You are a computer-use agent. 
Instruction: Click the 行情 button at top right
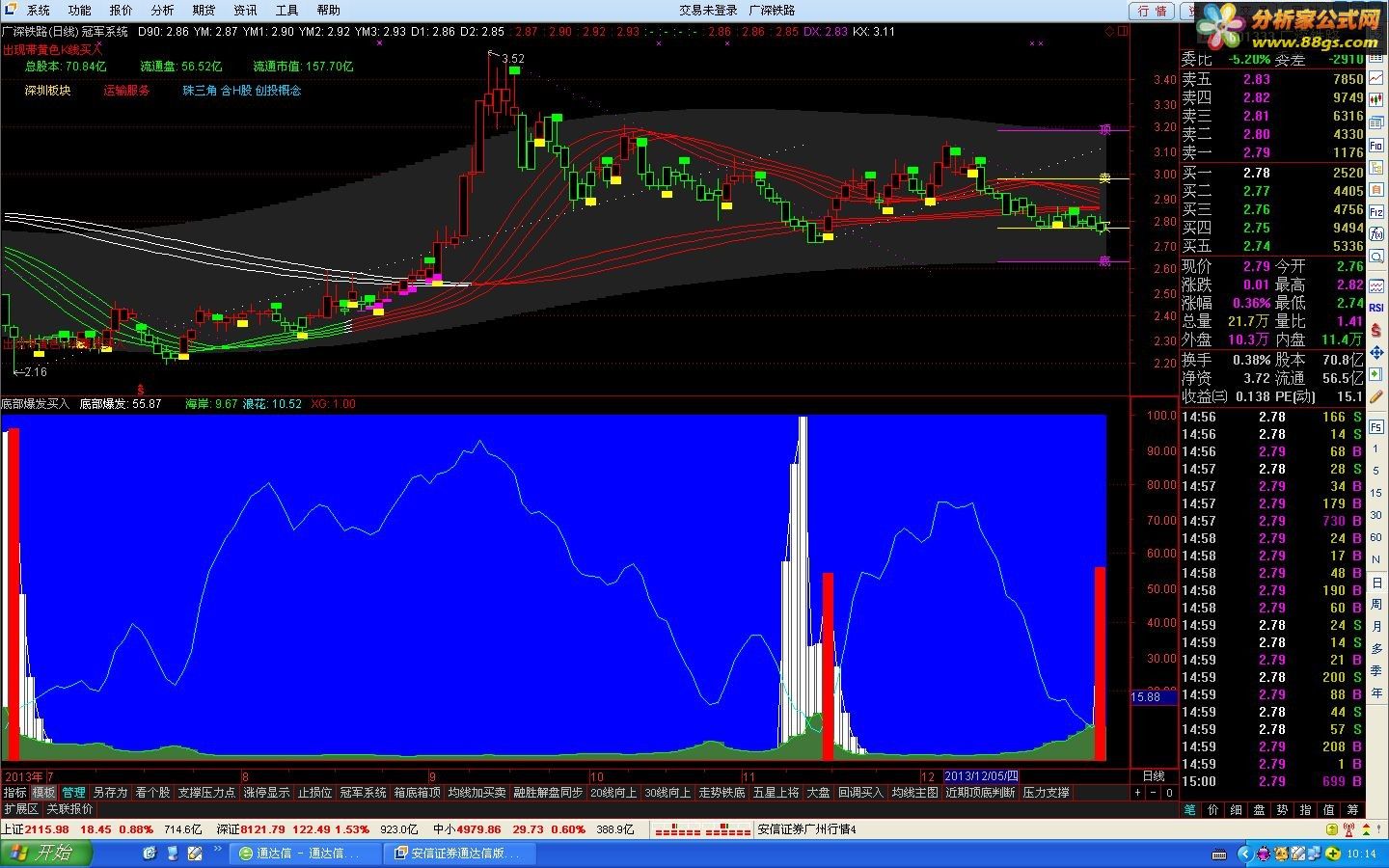1153,11
